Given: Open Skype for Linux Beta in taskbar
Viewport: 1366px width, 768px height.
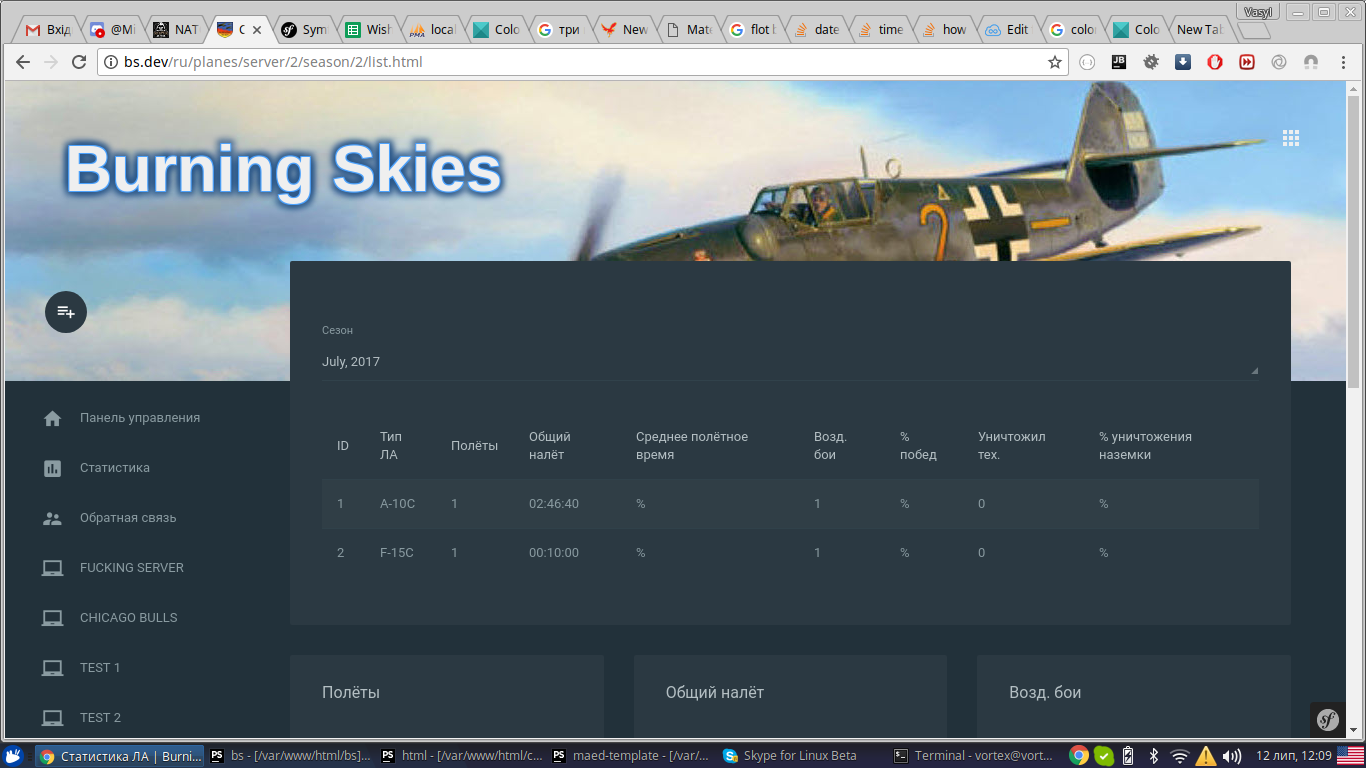Looking at the screenshot, I should (792, 756).
